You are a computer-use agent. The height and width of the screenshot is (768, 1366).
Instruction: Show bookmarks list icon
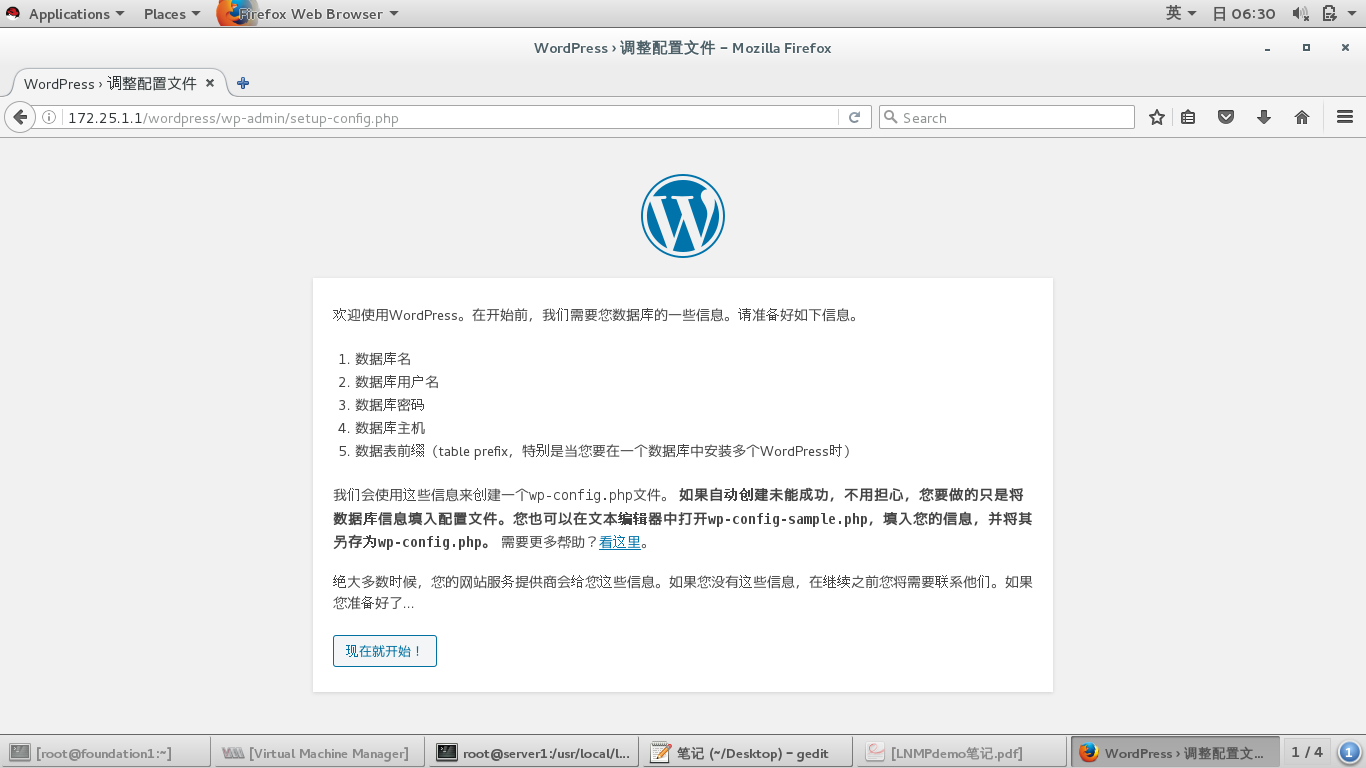point(1188,117)
